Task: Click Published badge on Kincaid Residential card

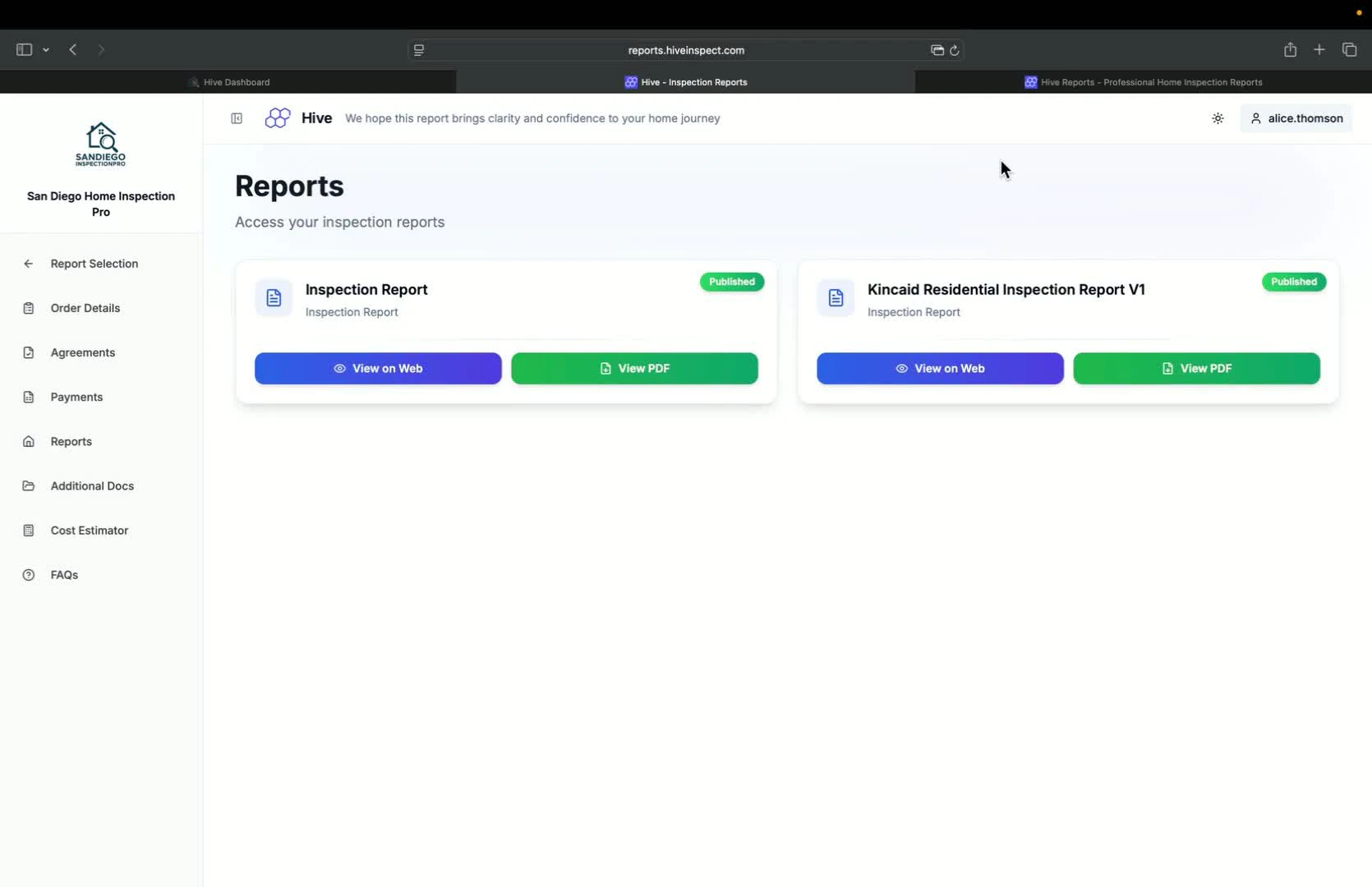Action: [1294, 282]
